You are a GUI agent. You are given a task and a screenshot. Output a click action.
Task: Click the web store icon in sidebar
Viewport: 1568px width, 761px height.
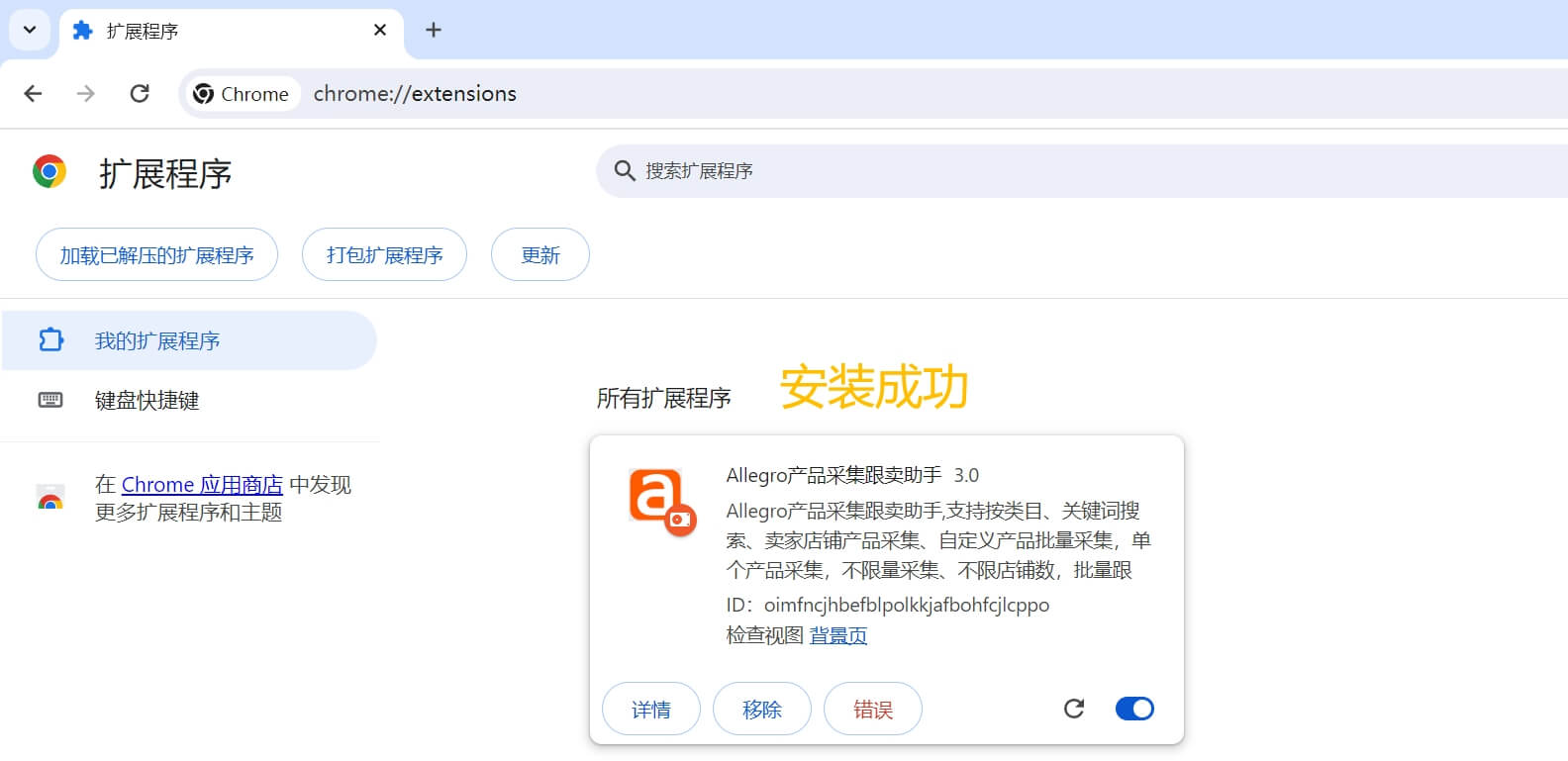(x=50, y=498)
